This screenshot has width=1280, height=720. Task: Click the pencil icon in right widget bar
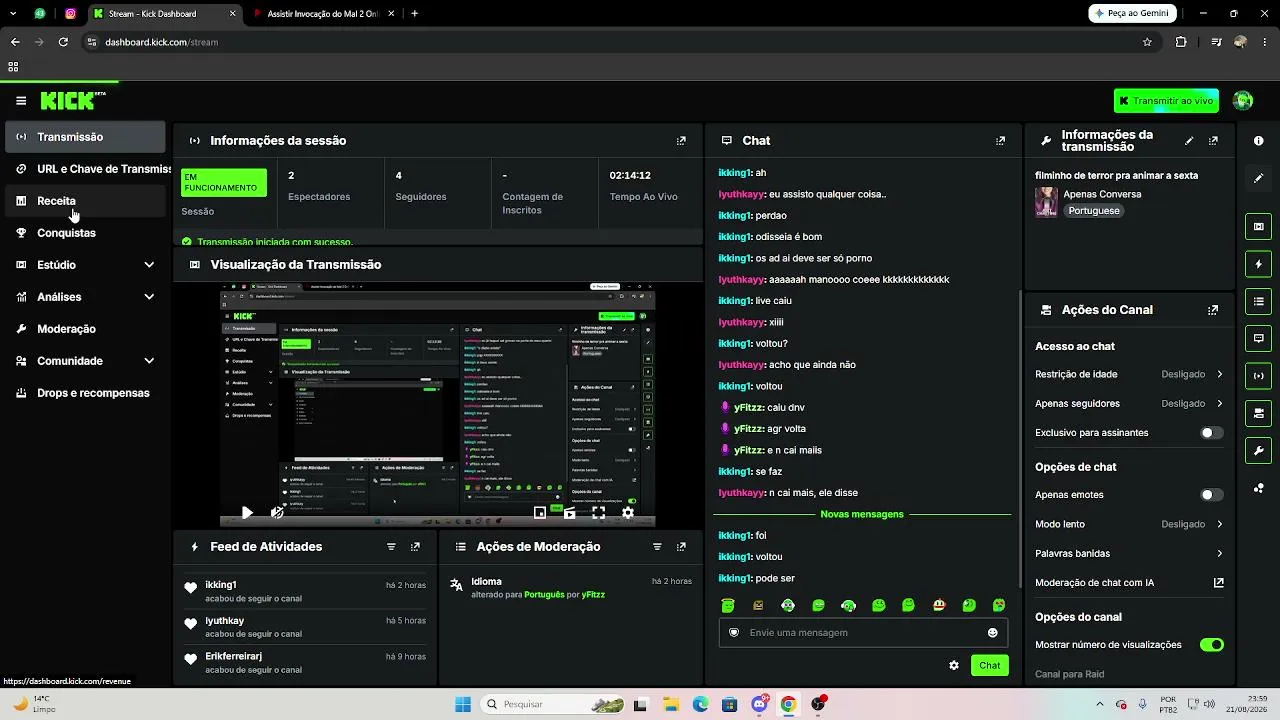pos(1259,178)
